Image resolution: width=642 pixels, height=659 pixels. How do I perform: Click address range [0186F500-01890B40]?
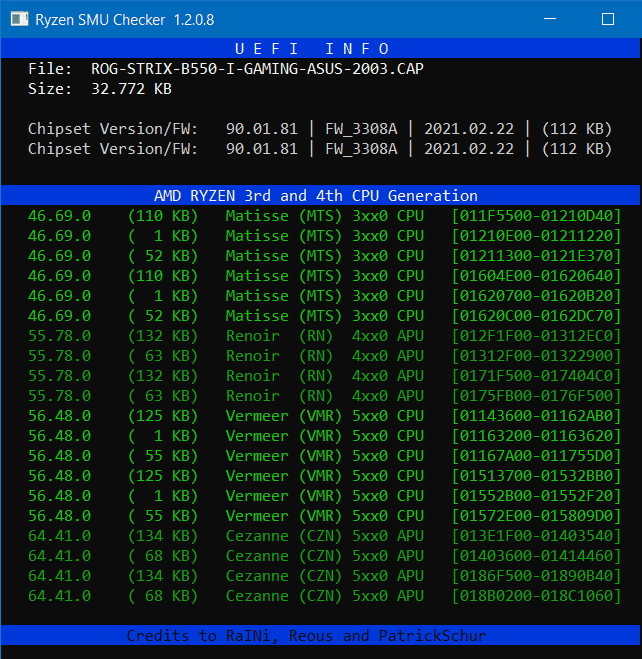coord(537,576)
